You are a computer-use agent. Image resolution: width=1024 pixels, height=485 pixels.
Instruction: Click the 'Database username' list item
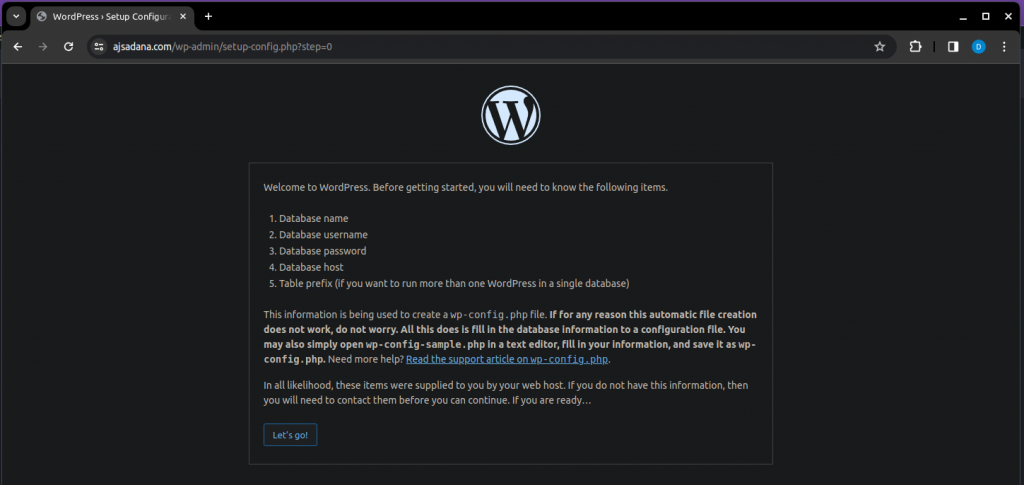point(323,234)
